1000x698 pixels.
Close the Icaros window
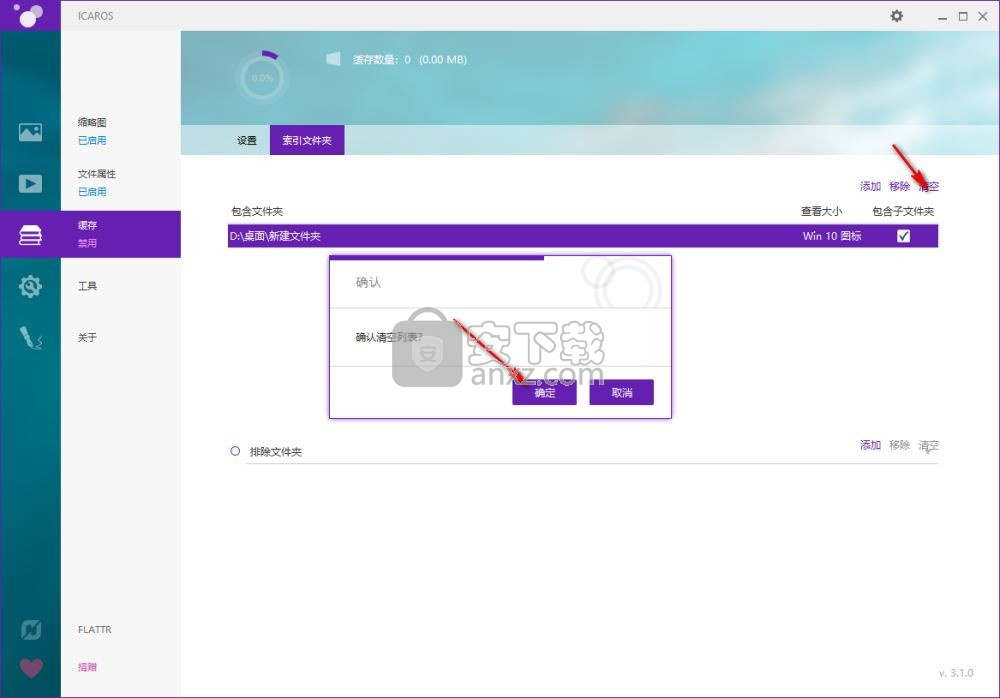(983, 17)
